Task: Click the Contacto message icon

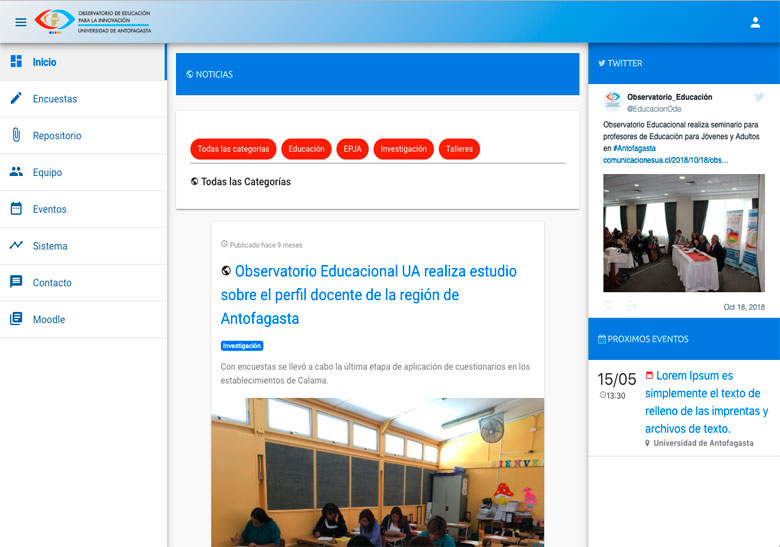Action: click(16, 281)
